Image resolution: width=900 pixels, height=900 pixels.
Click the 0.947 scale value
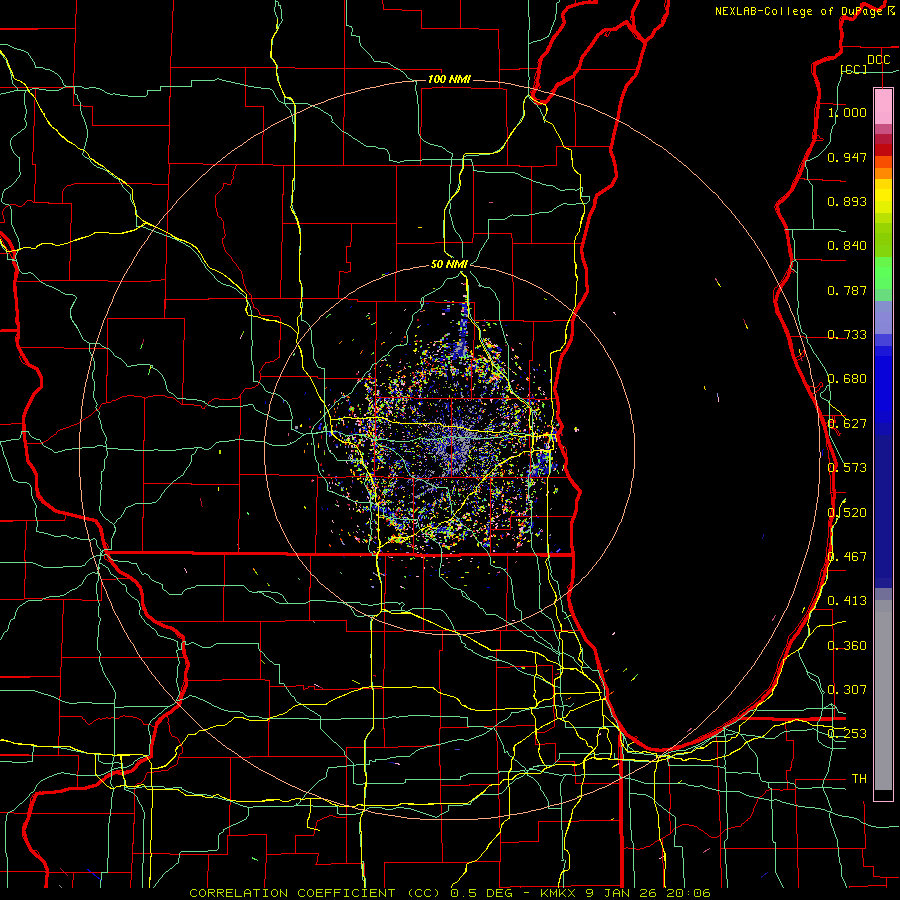coord(847,157)
